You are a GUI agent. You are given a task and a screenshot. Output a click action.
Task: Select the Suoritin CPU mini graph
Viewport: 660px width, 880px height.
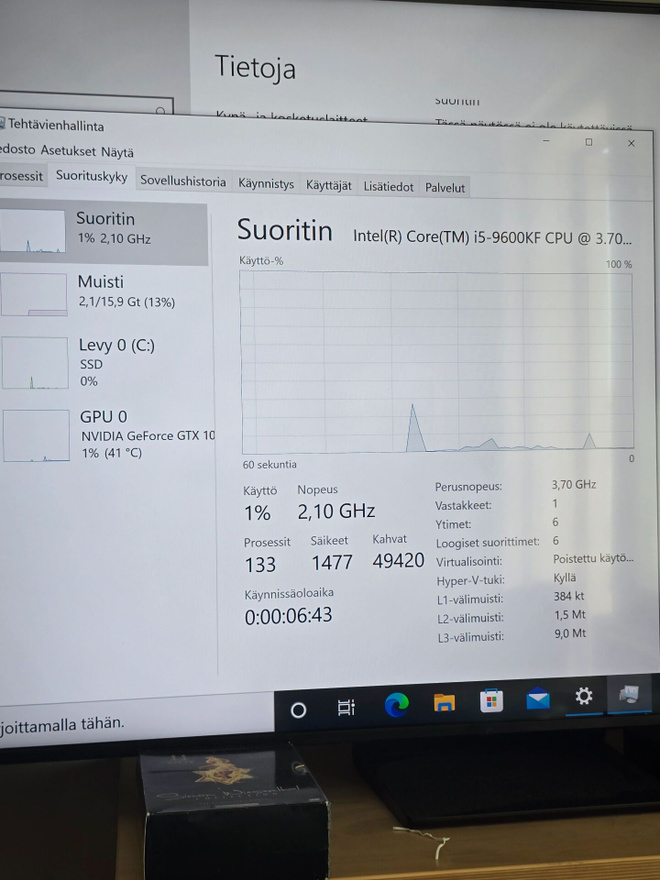(x=32, y=231)
